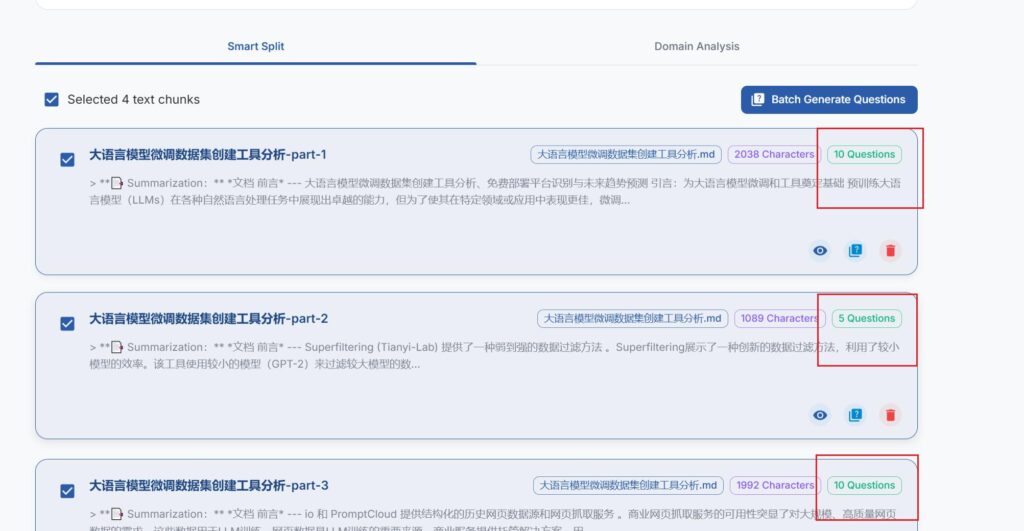Image resolution: width=1024 pixels, height=531 pixels.
Task: Click the 1089 Characters tag on part-2
Action: [x=779, y=319]
